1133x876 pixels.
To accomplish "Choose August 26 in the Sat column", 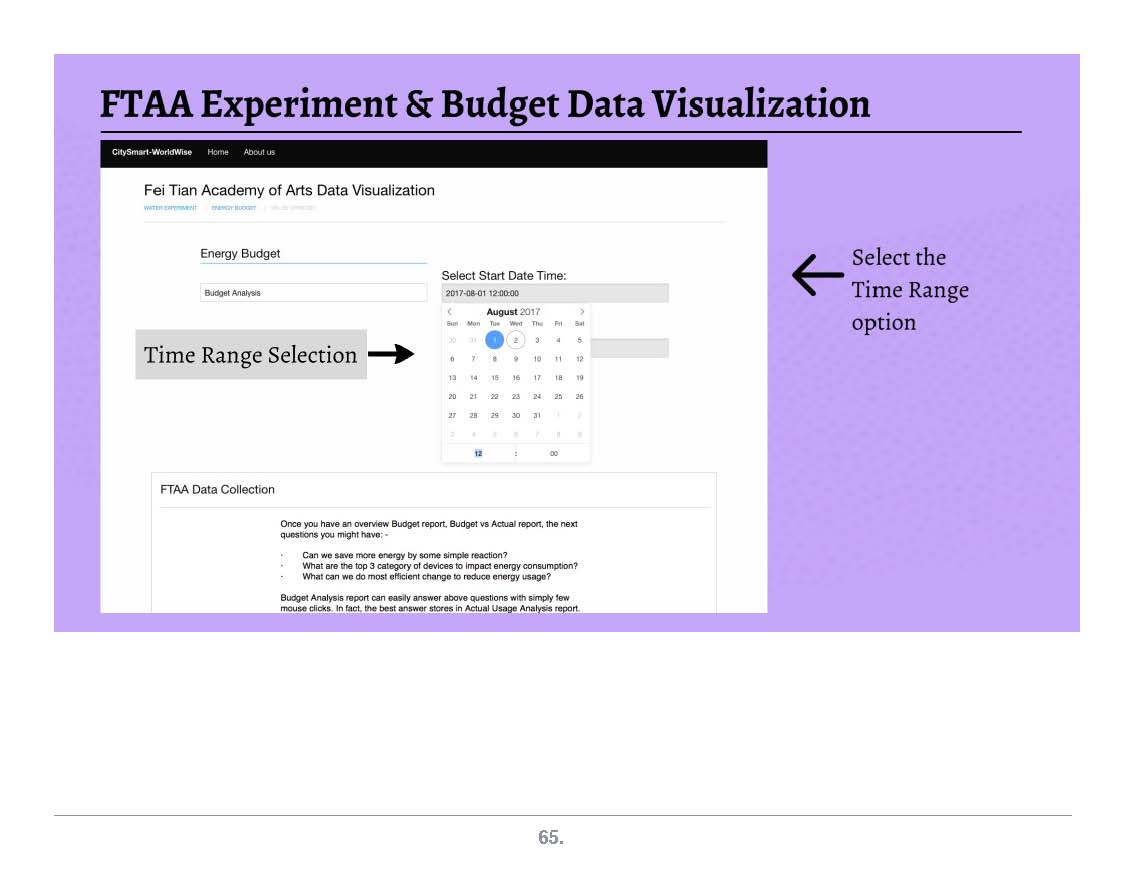I will [x=579, y=397].
